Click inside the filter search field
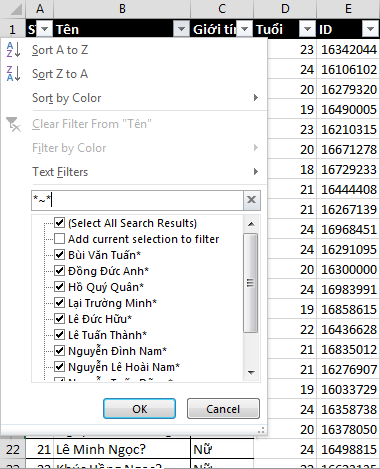This screenshot has height=469, width=380. (x=137, y=200)
